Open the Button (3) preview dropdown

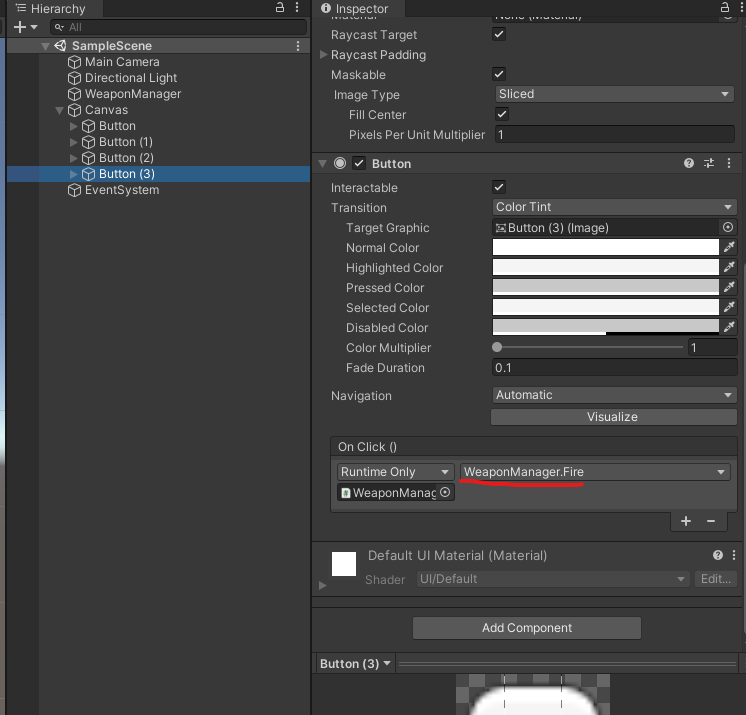(355, 664)
